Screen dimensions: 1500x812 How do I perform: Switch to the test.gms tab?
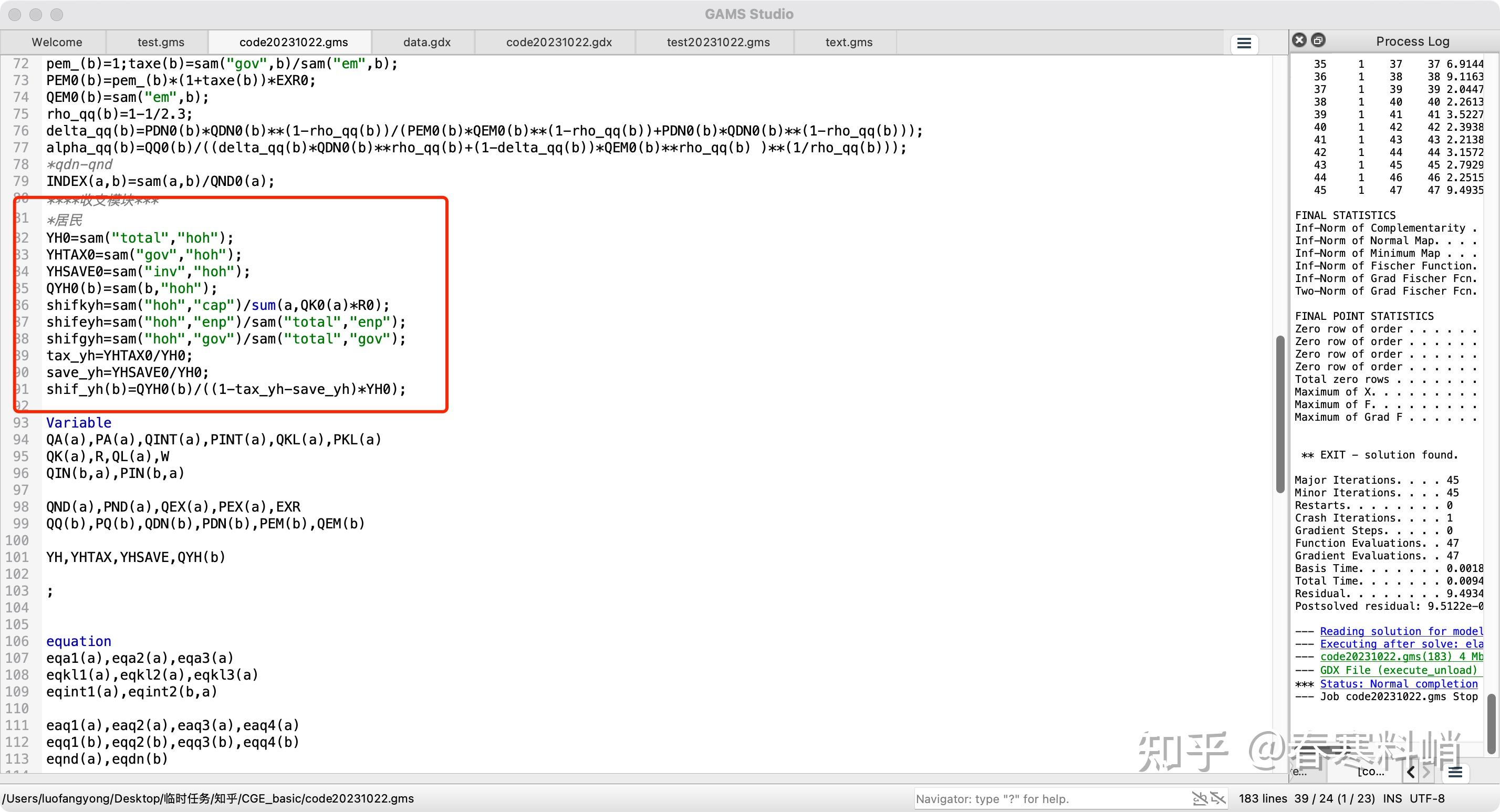(161, 42)
